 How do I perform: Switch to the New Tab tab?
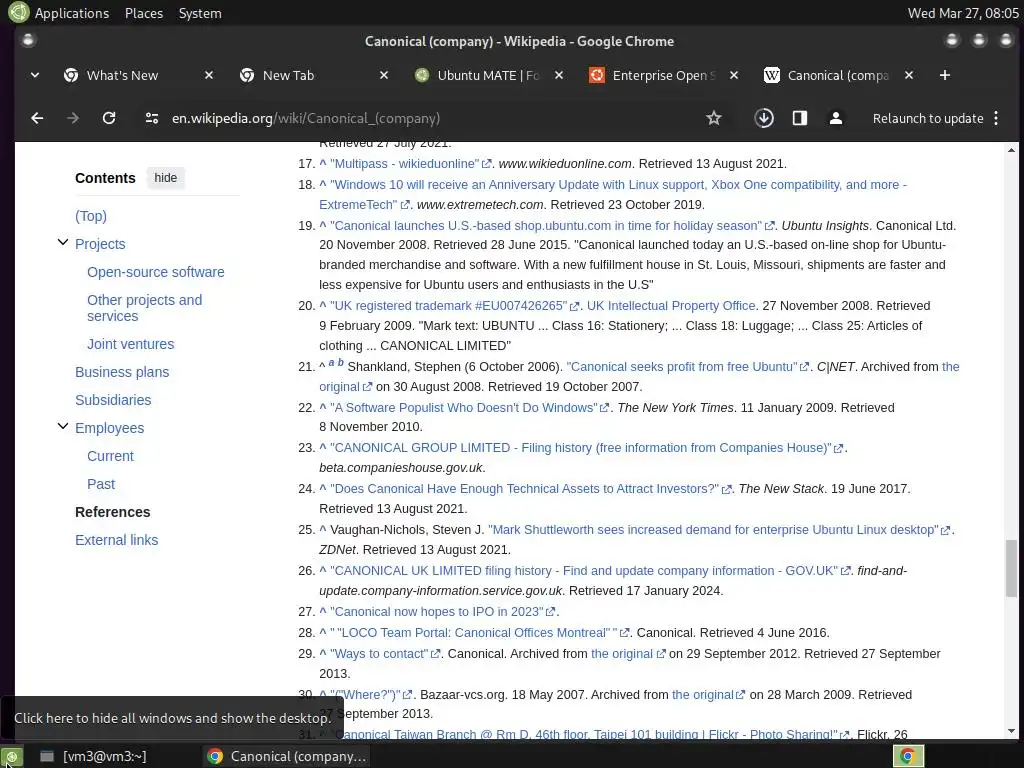288,75
